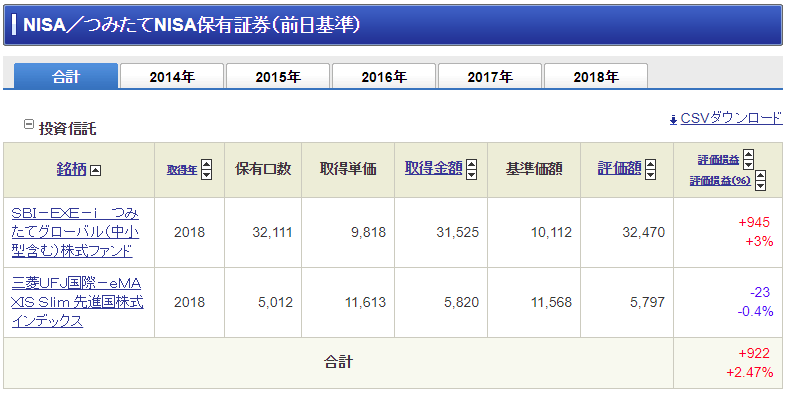
Task: Select the +3% profit percentage
Action: pos(759,241)
